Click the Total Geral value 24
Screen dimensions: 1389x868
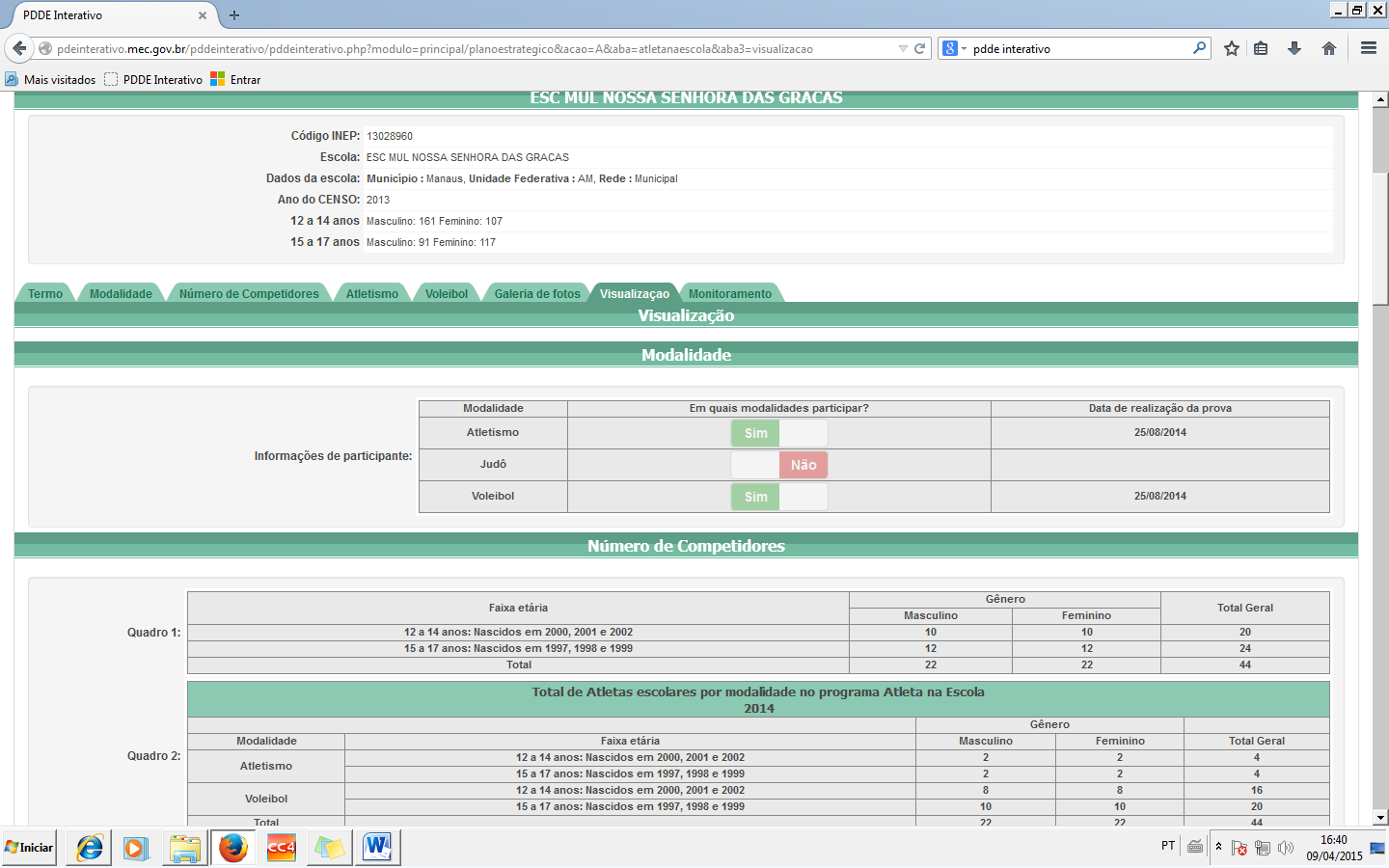(1245, 648)
